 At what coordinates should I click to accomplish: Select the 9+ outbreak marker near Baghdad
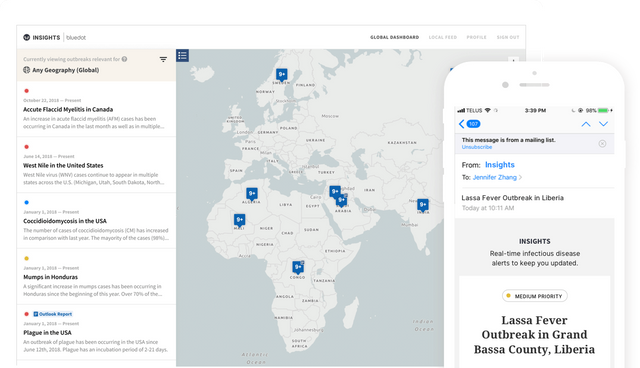(335, 191)
